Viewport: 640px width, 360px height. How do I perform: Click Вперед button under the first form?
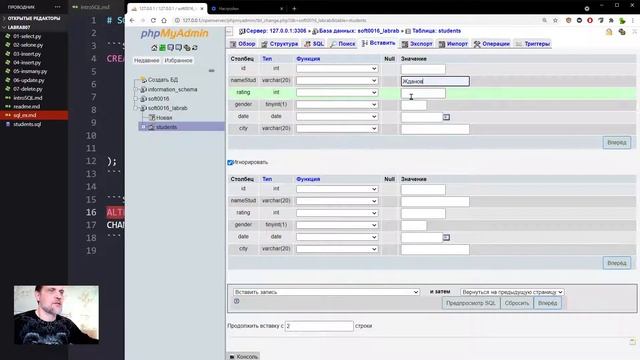[x=616, y=143]
